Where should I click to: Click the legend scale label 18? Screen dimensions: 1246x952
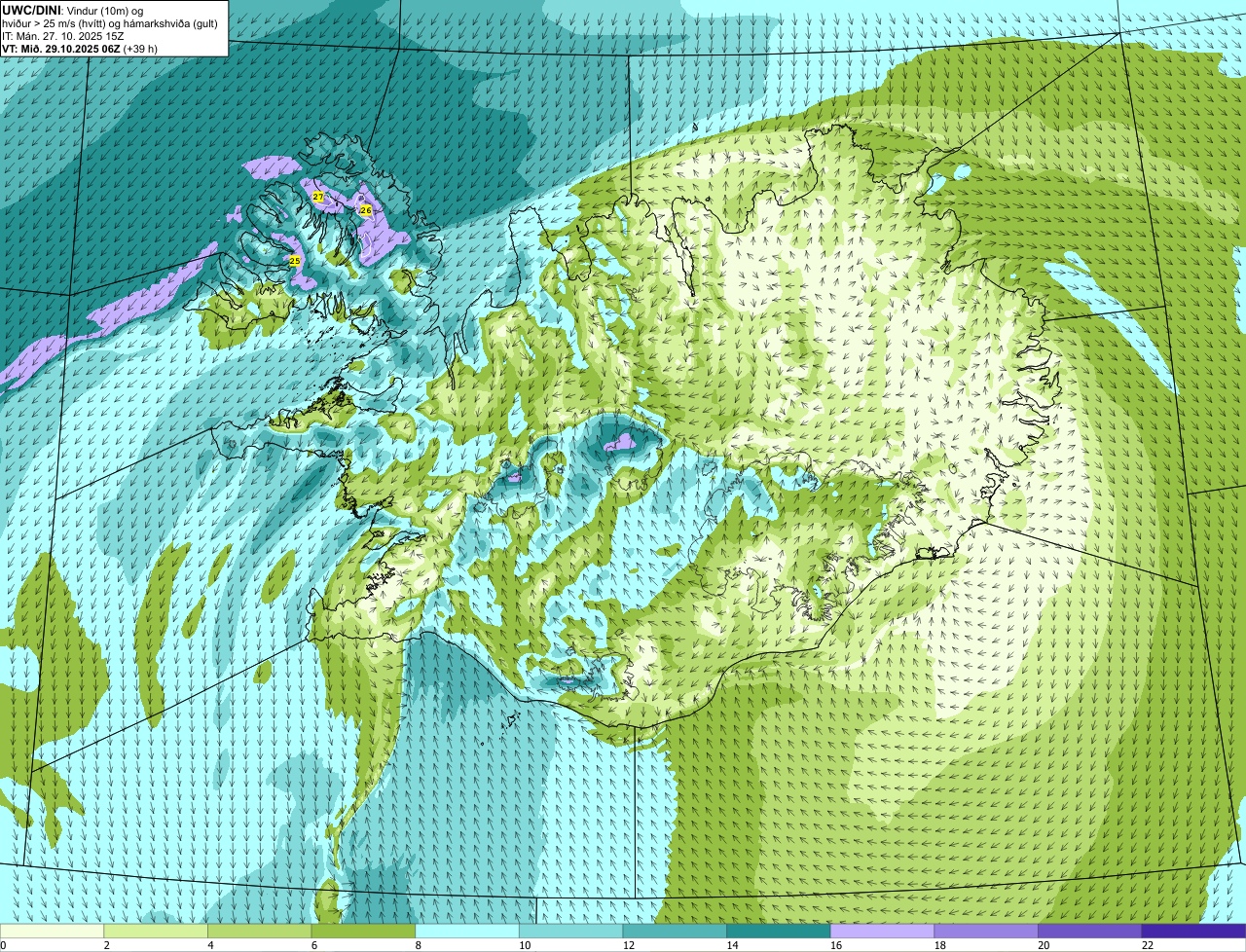(940, 944)
